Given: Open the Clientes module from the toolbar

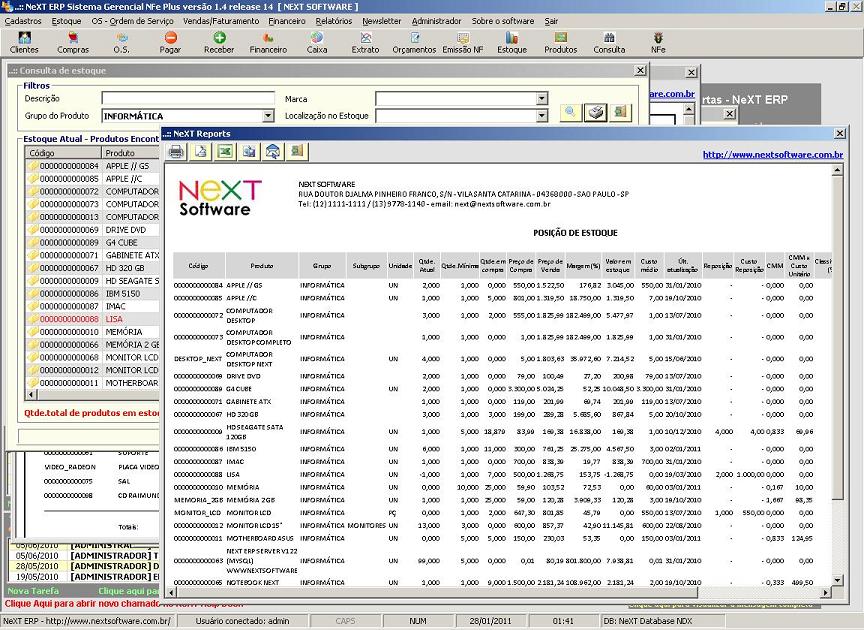Looking at the screenshot, I should coord(23,43).
